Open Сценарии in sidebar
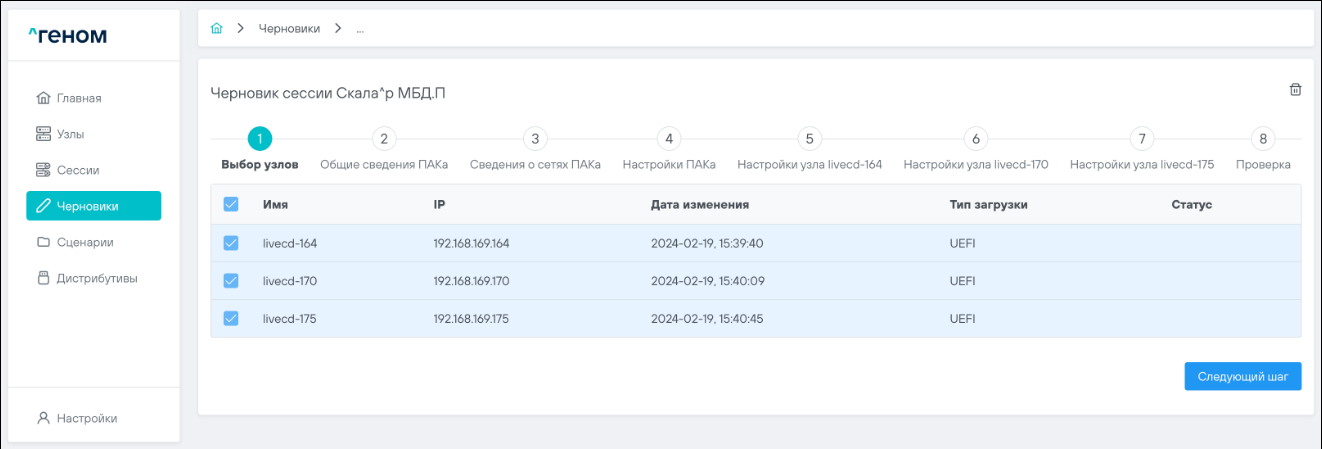Screen dimensions: 1322x449 tap(84, 242)
